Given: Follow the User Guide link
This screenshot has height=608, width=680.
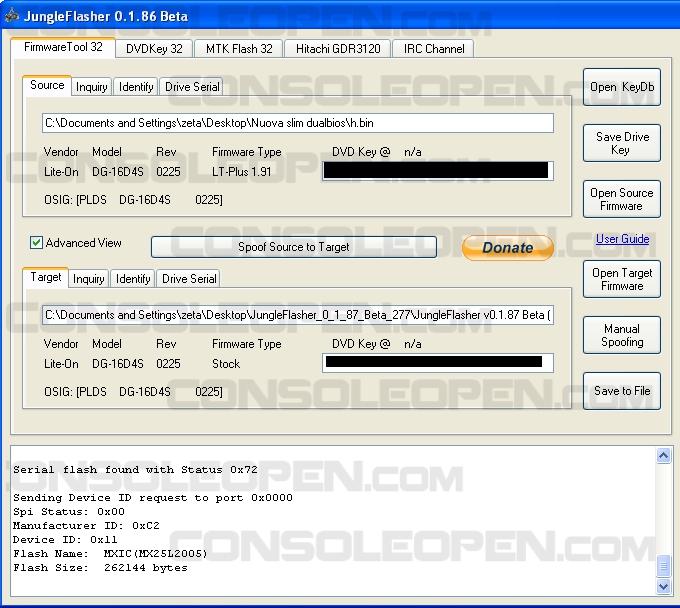Looking at the screenshot, I should (x=622, y=239).
